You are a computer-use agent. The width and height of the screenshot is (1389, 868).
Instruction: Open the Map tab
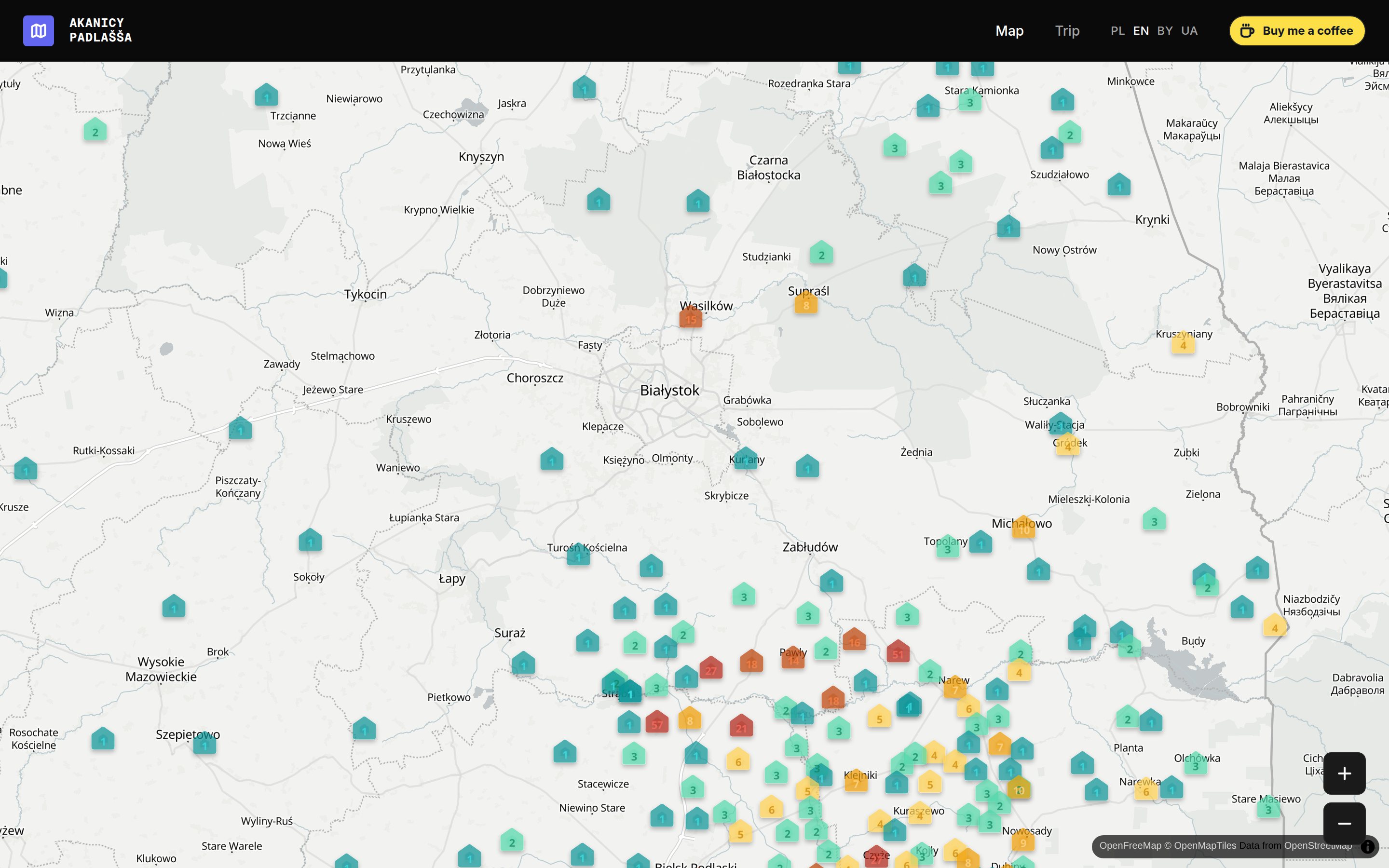(x=1009, y=30)
